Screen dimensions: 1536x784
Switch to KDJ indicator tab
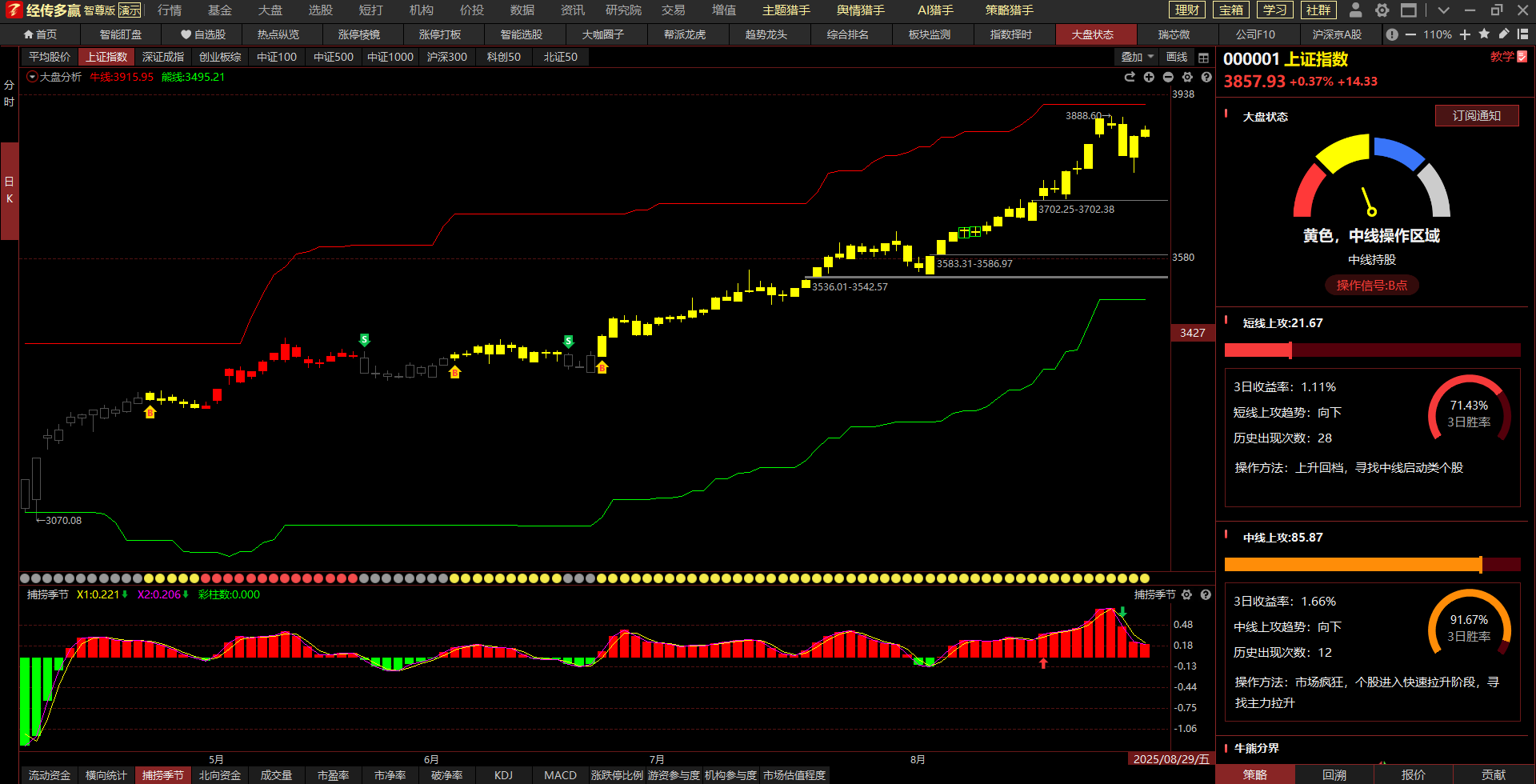tap(504, 775)
